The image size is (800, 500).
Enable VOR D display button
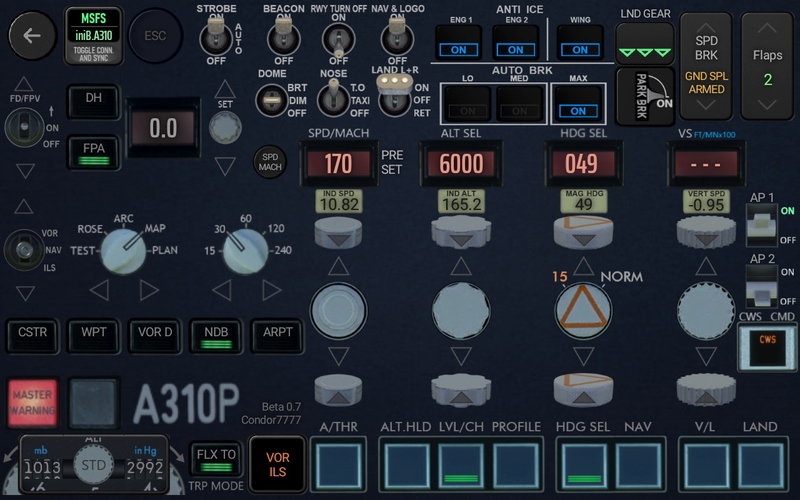click(x=155, y=336)
